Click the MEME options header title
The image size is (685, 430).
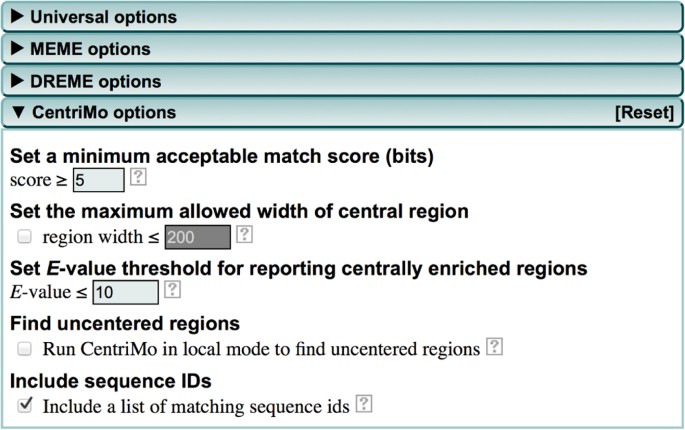[x=90, y=49]
